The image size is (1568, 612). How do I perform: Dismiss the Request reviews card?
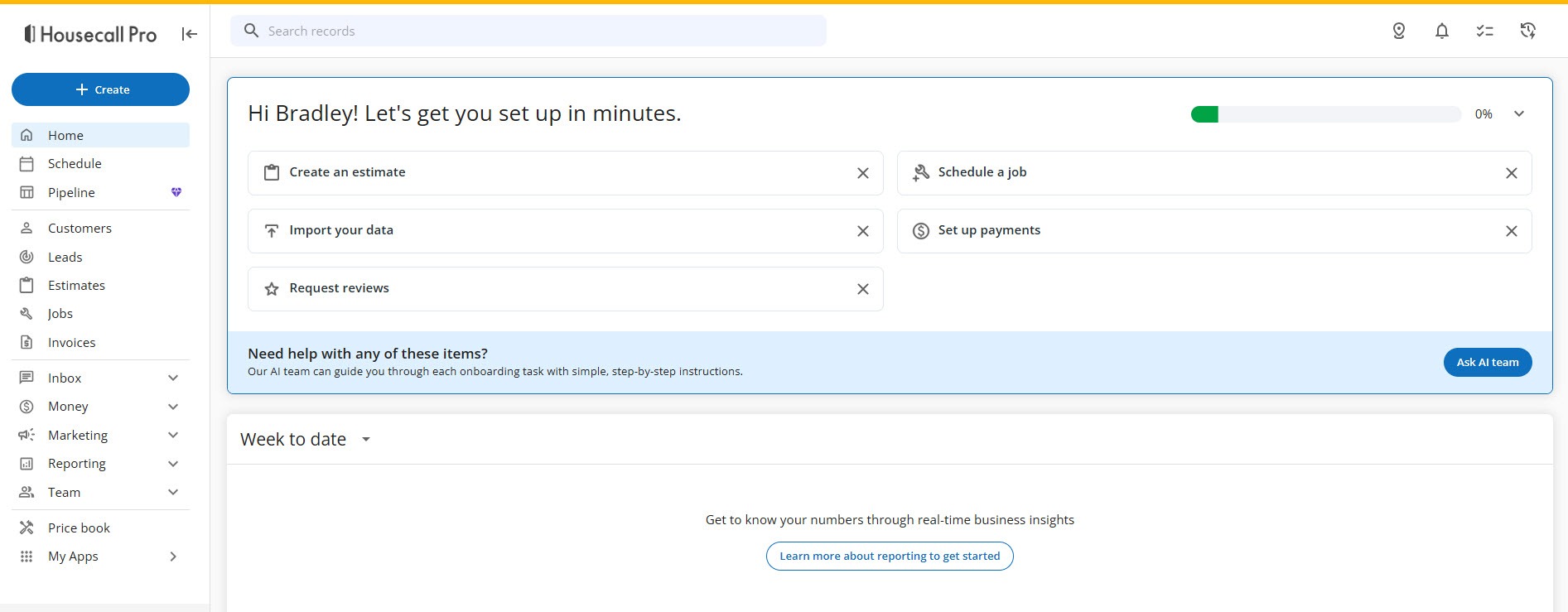pyautogui.click(x=863, y=289)
